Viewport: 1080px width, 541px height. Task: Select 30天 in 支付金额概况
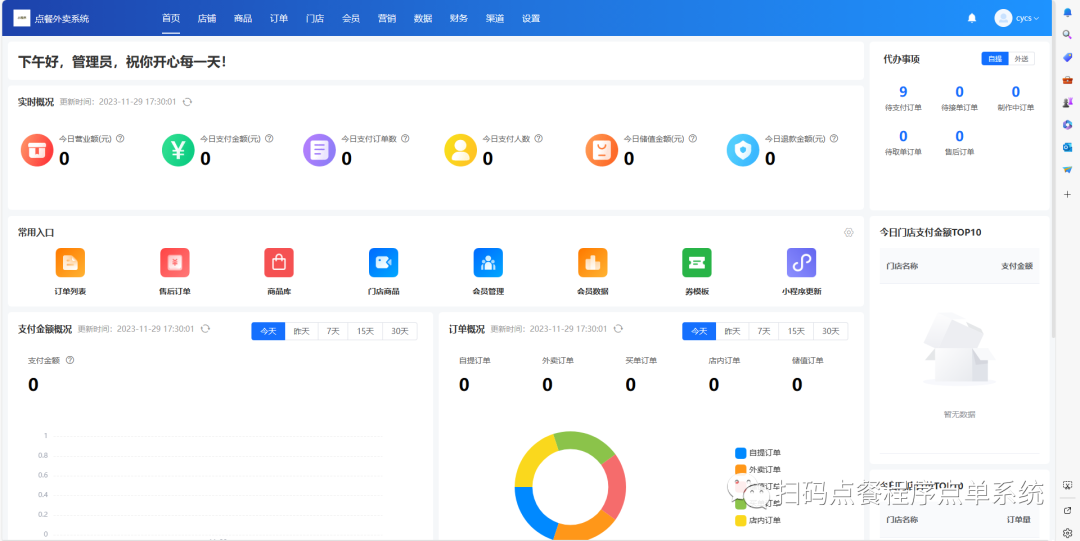tap(400, 331)
